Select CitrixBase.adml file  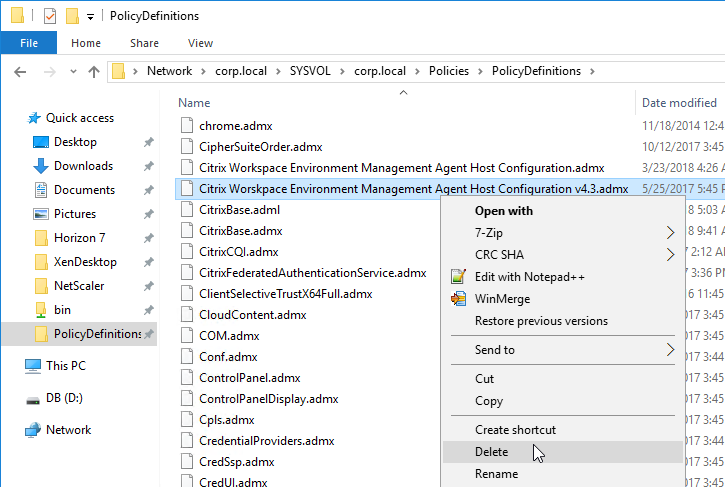click(239, 210)
